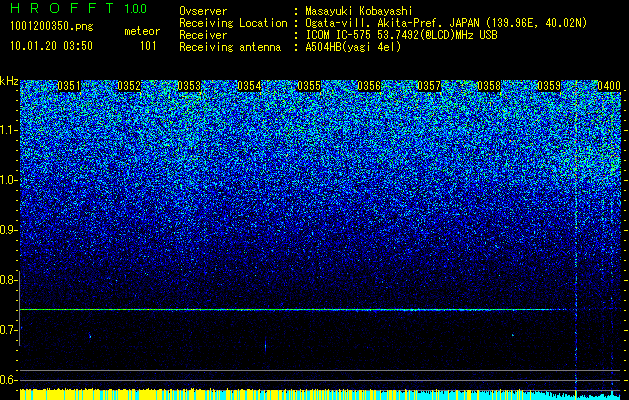Click the 'Receiving Location' label
The image size is (629, 400).
(x=233, y=23)
